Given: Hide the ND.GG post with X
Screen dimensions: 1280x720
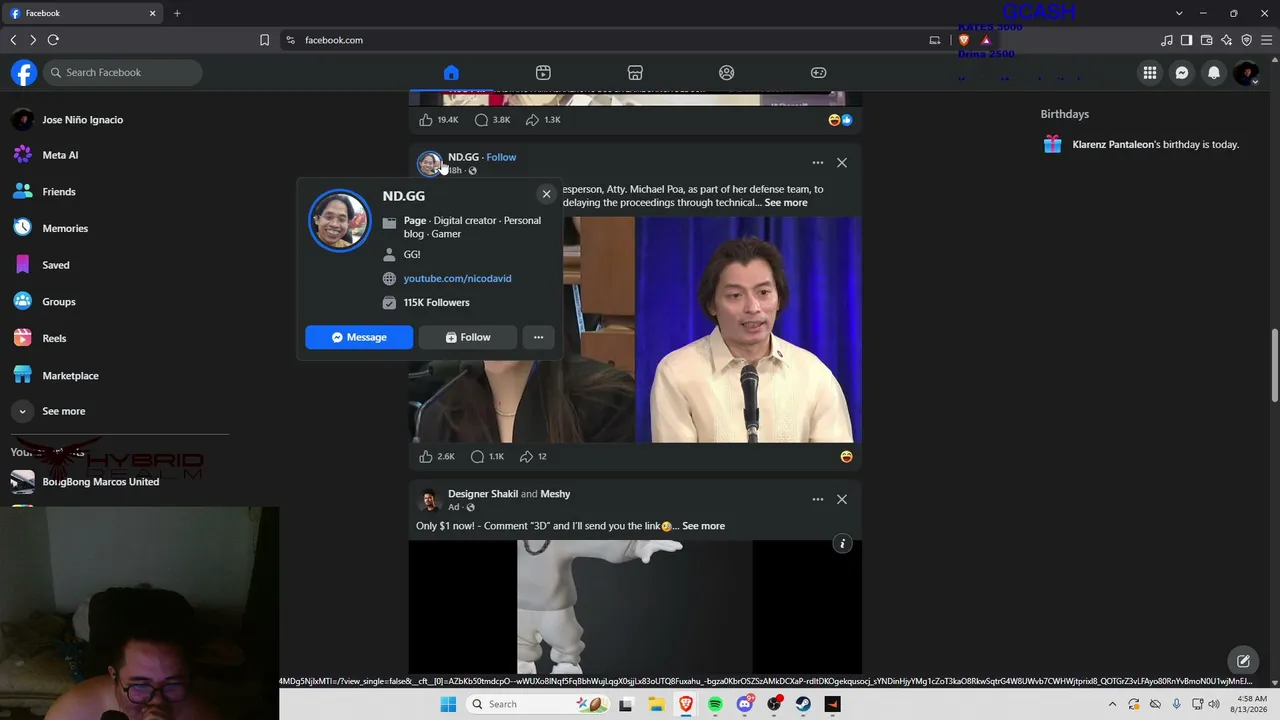Looking at the screenshot, I should pos(842,163).
